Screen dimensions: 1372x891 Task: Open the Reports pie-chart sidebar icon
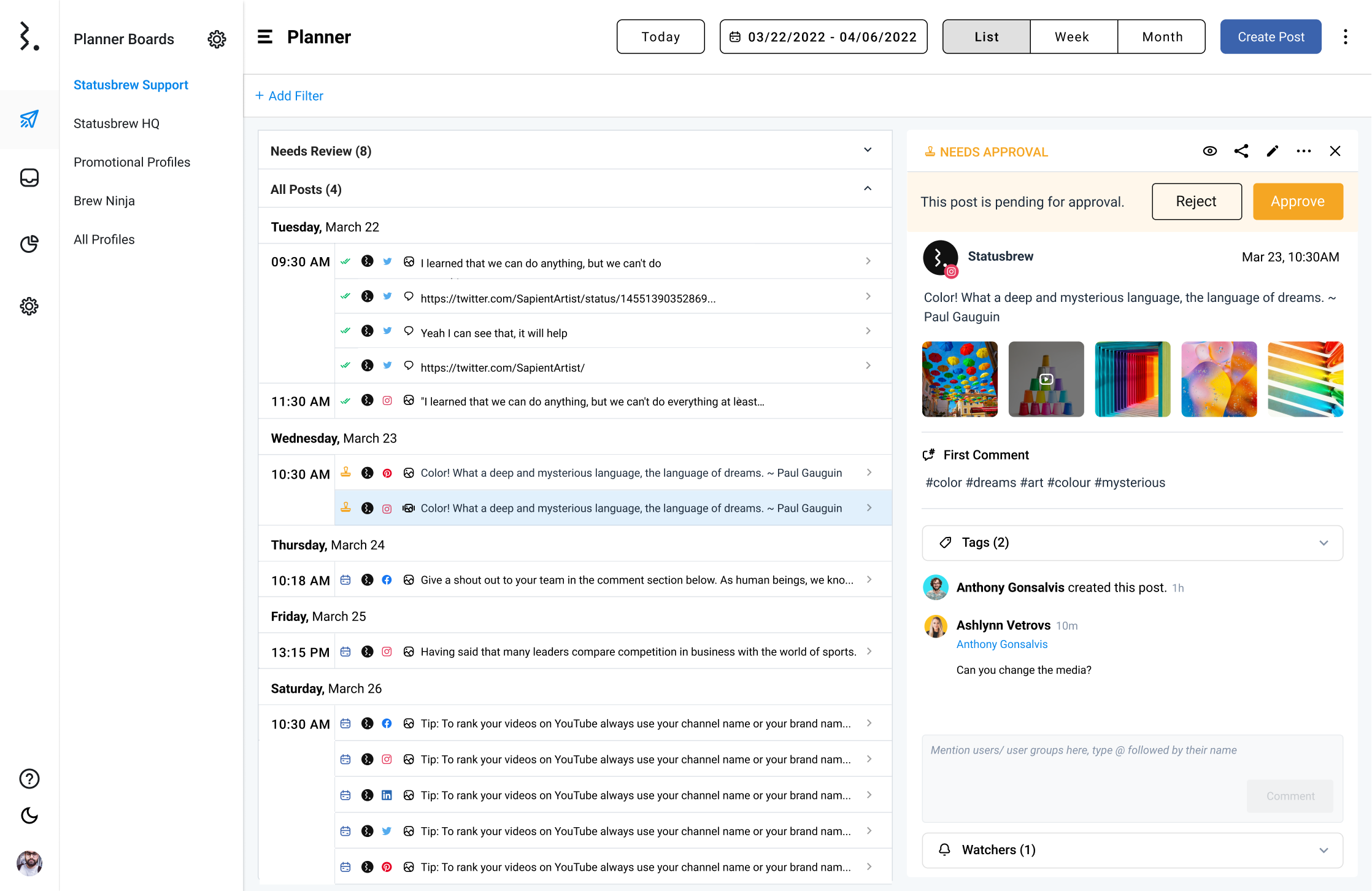point(29,244)
